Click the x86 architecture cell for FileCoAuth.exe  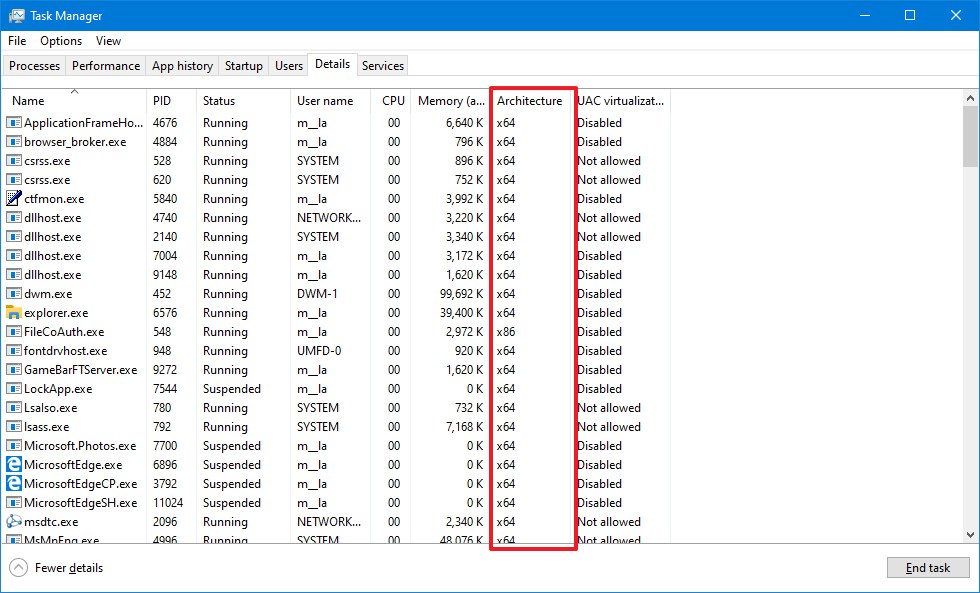[x=506, y=332]
